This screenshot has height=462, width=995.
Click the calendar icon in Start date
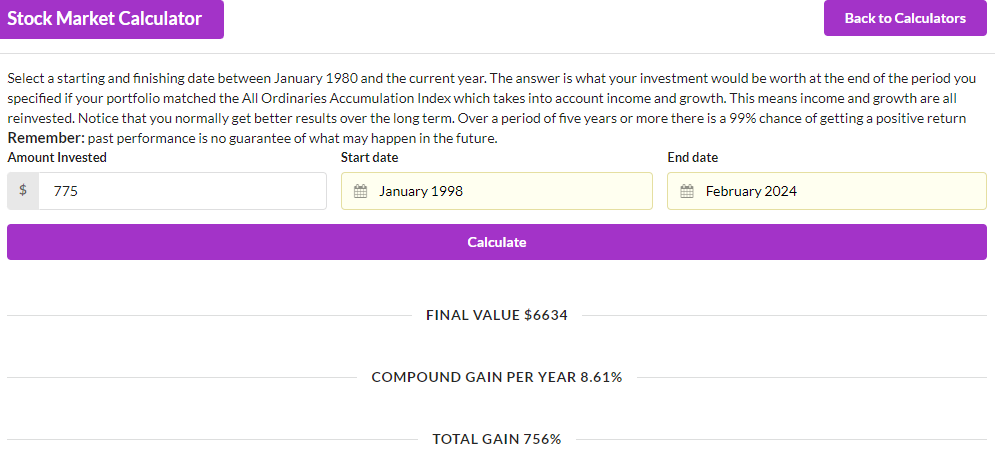(361, 191)
